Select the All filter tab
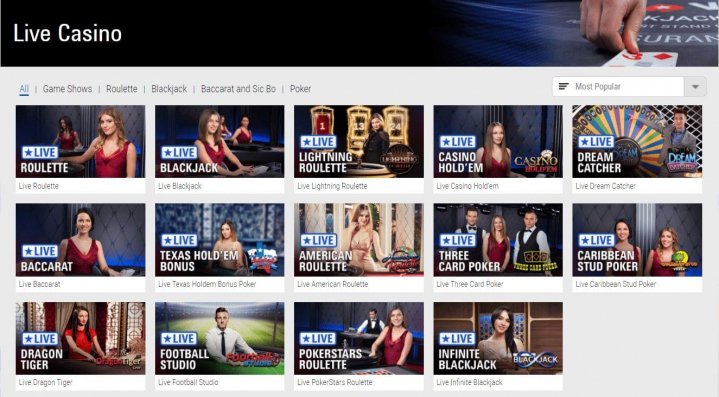 click(24, 89)
